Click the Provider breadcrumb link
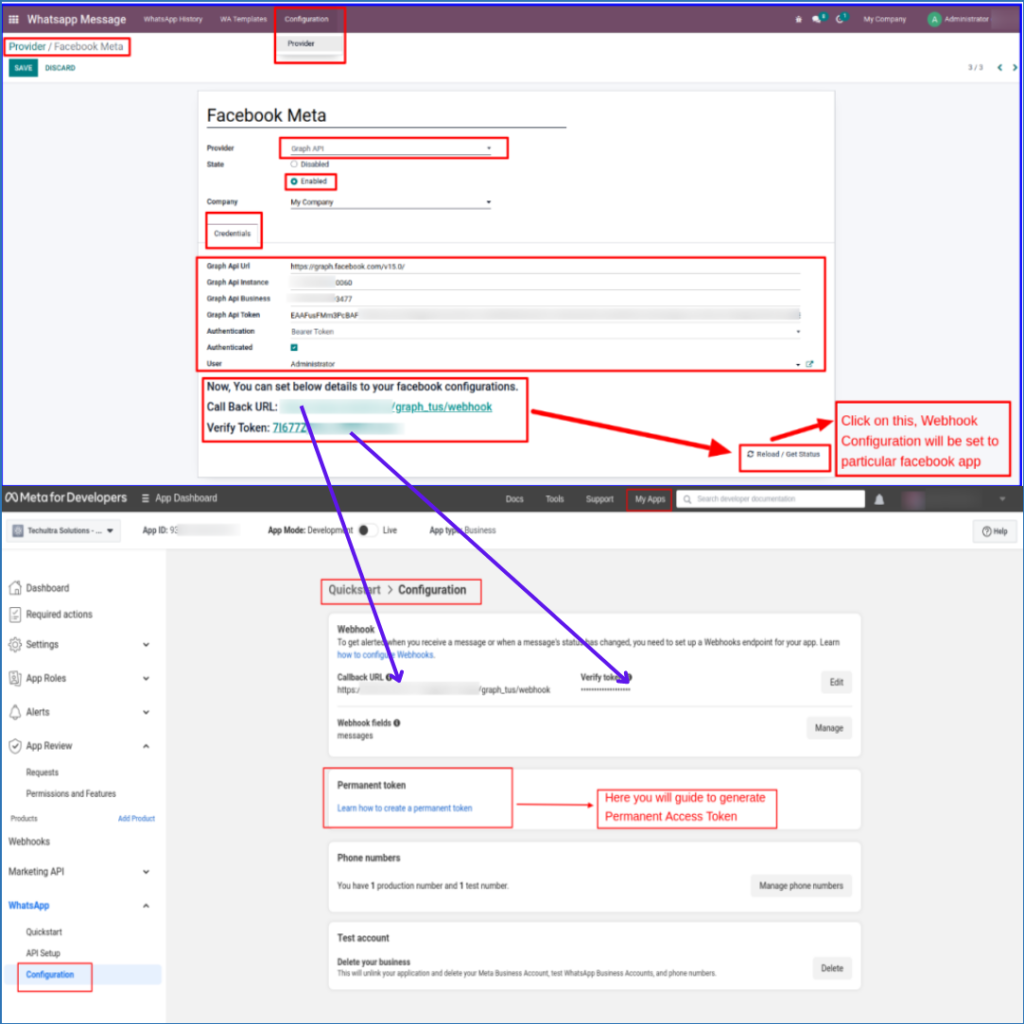Viewport: 1024px width, 1024px height. 27,46
